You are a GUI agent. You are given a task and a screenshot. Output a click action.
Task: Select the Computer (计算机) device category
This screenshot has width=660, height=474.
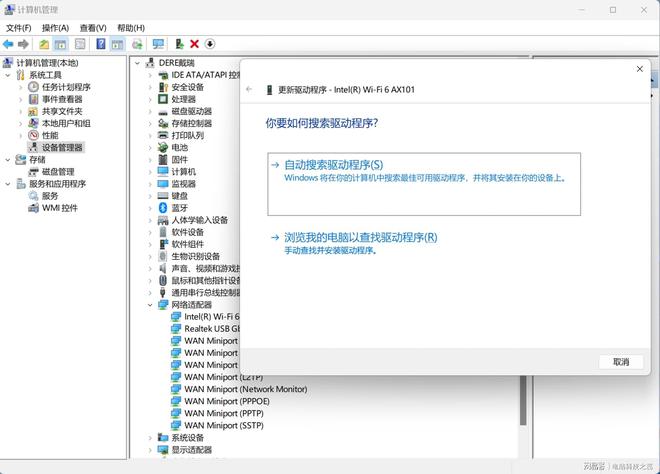click(184, 172)
